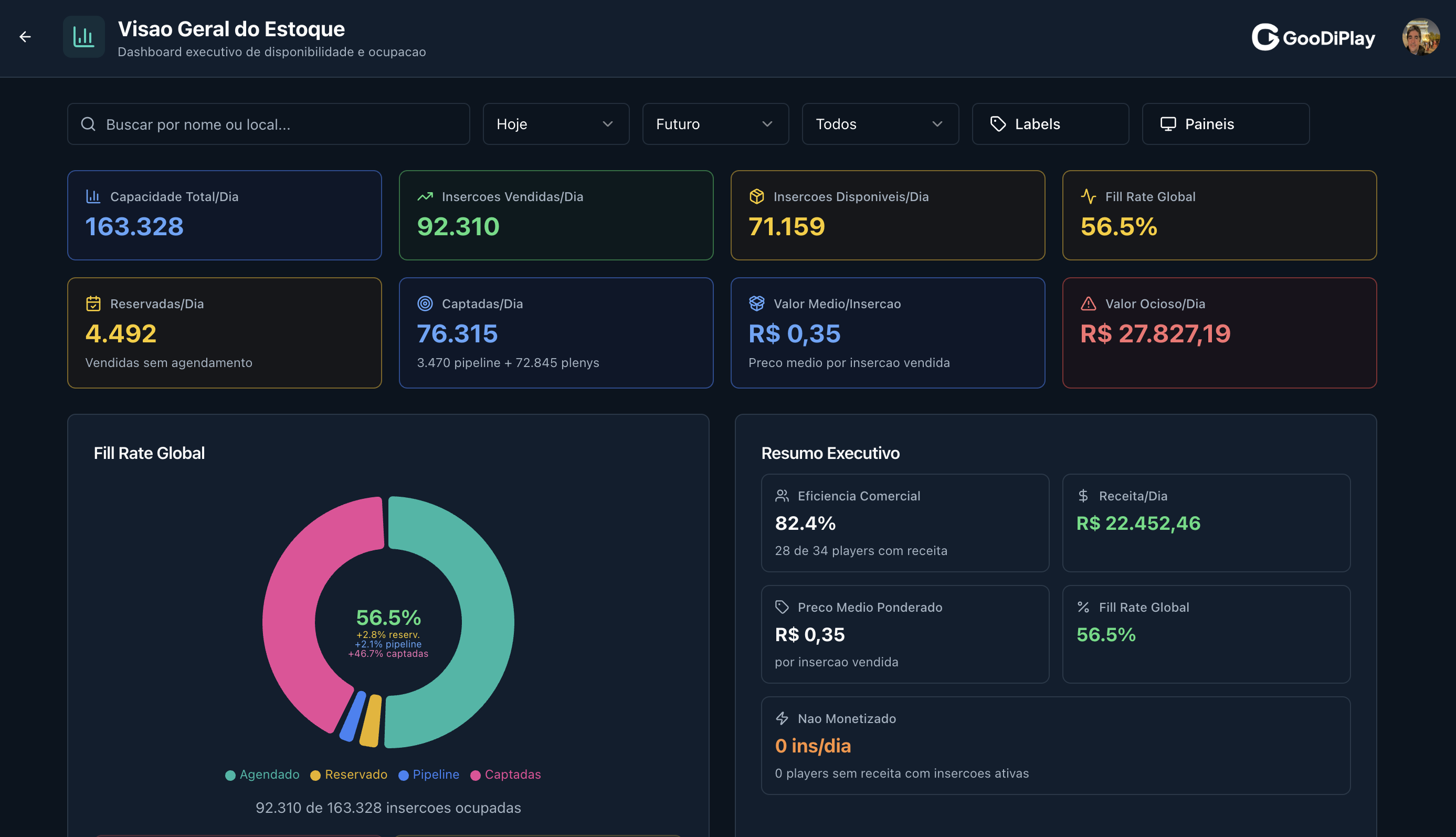Toggle the Agendado legend entry
The height and width of the screenshot is (837, 1456).
[x=262, y=775]
